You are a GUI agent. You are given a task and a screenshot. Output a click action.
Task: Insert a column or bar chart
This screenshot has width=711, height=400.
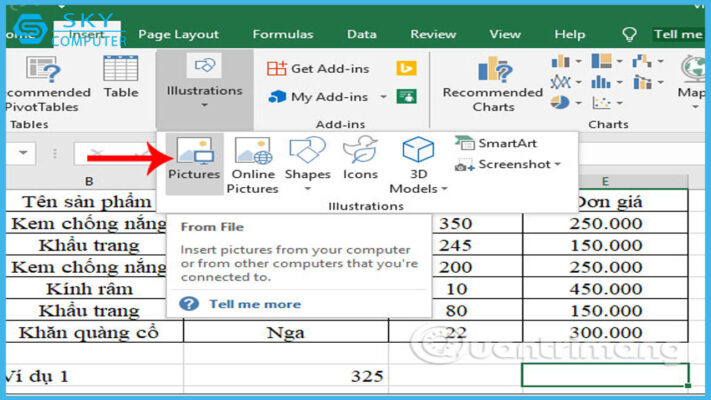pyautogui.click(x=565, y=61)
